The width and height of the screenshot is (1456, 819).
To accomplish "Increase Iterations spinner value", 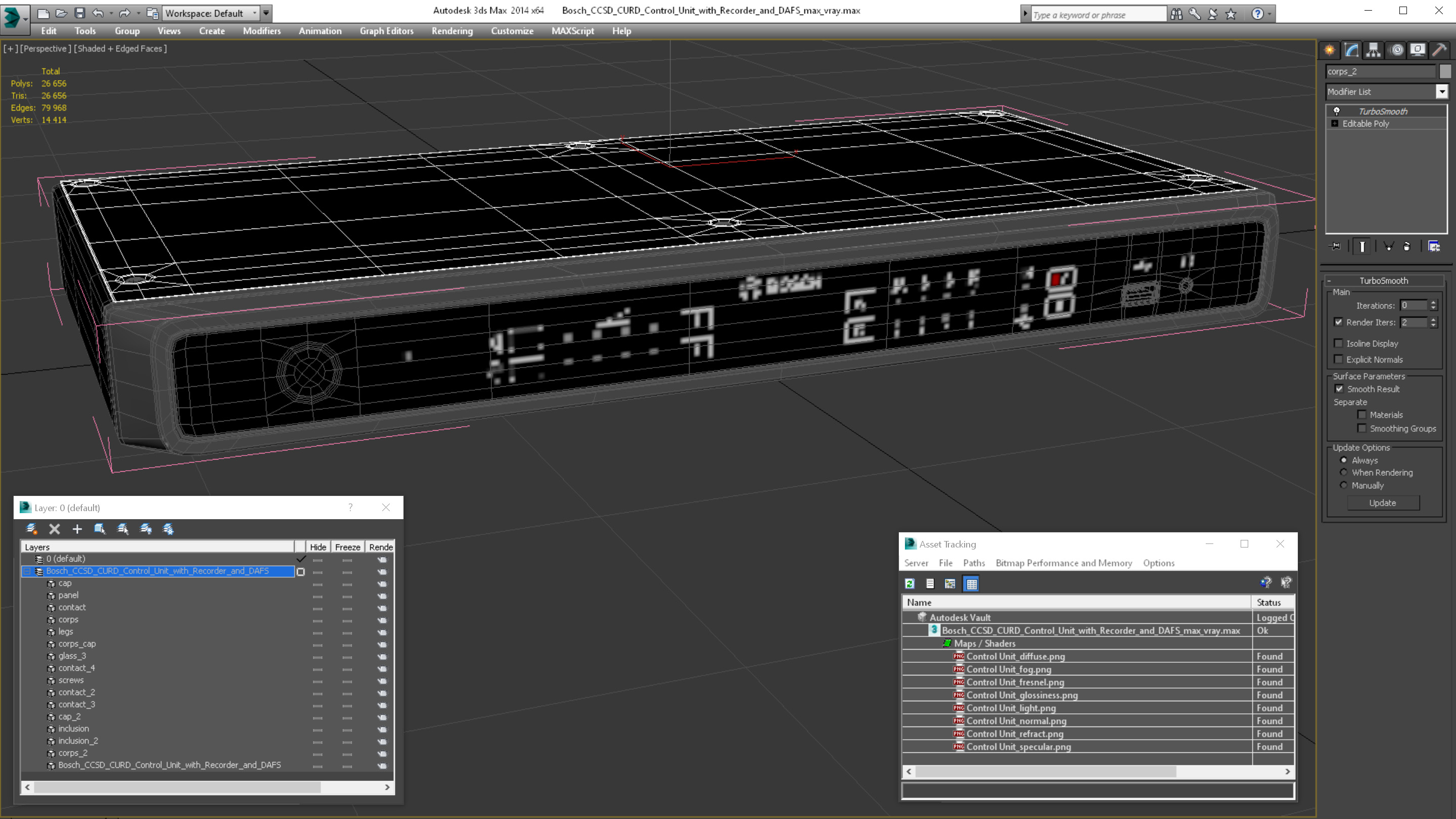I will click(1433, 302).
